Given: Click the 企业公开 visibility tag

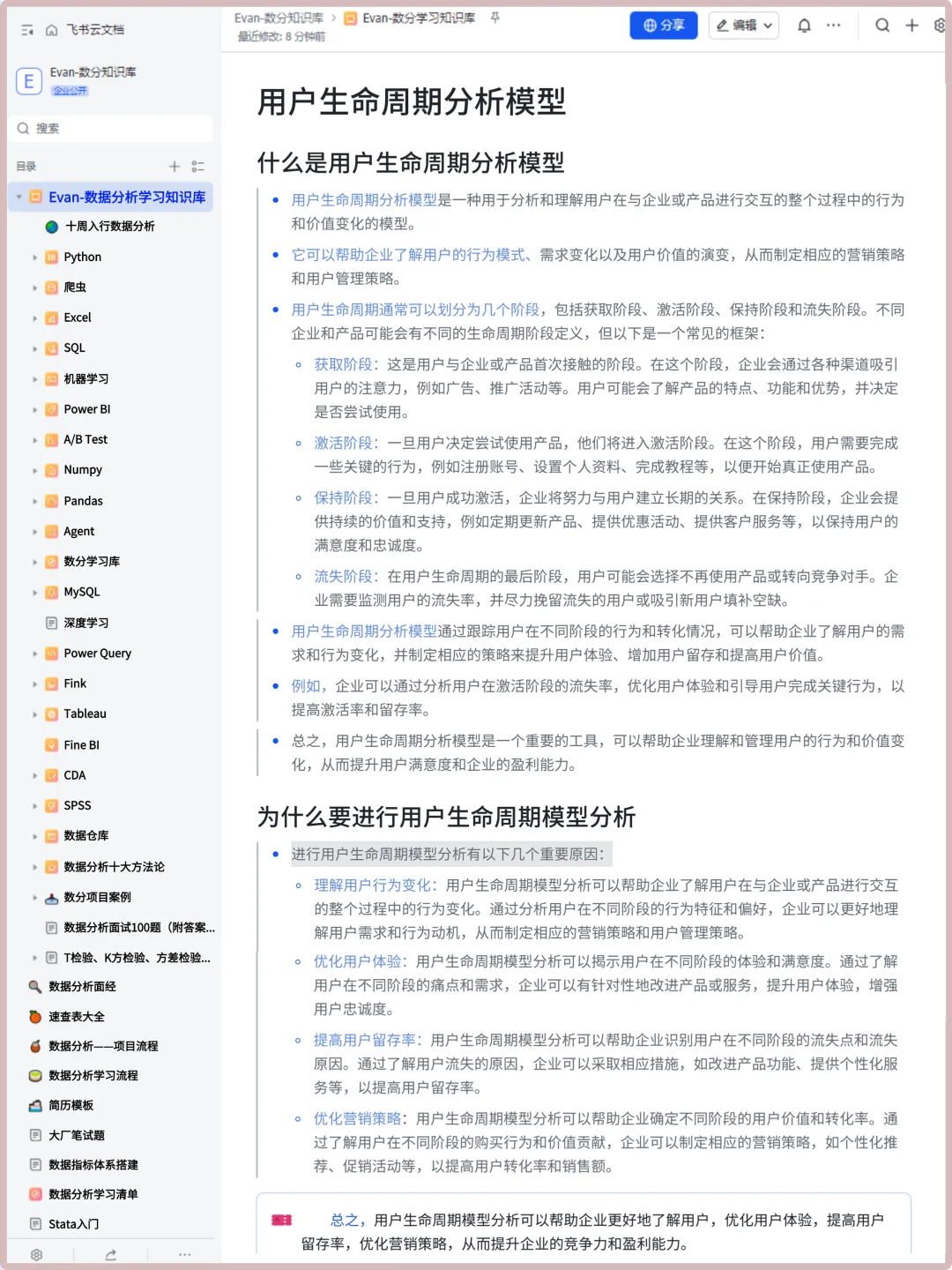Looking at the screenshot, I should pos(70,91).
